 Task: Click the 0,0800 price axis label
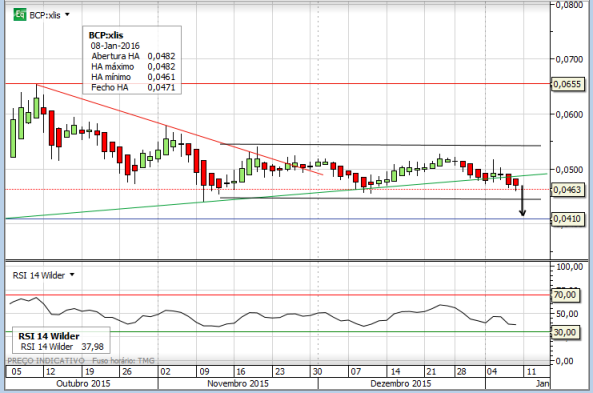point(569,5)
